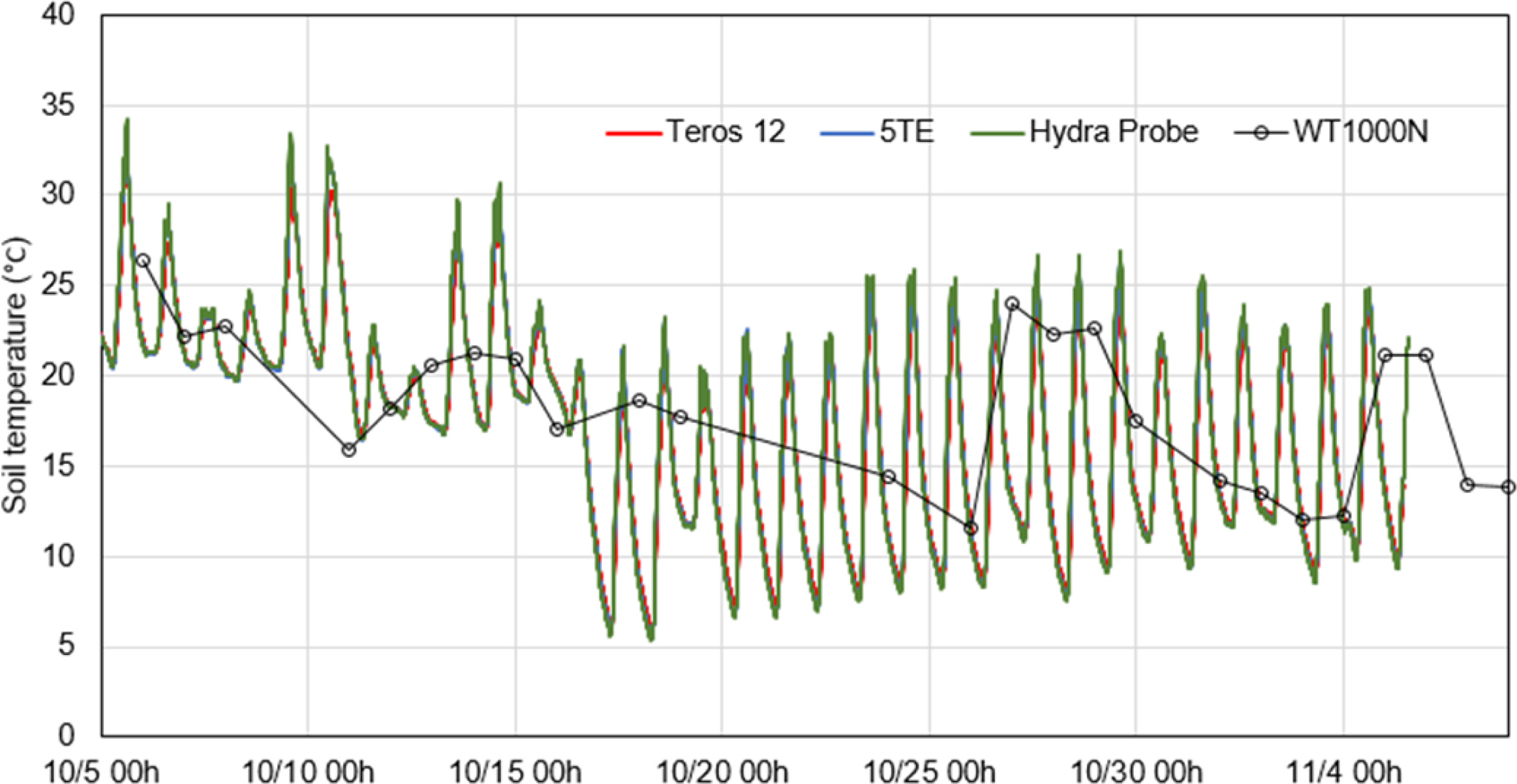The height and width of the screenshot is (784, 1517).
Task: Click the 10/25 00h x-axis label
Action: pos(929,771)
